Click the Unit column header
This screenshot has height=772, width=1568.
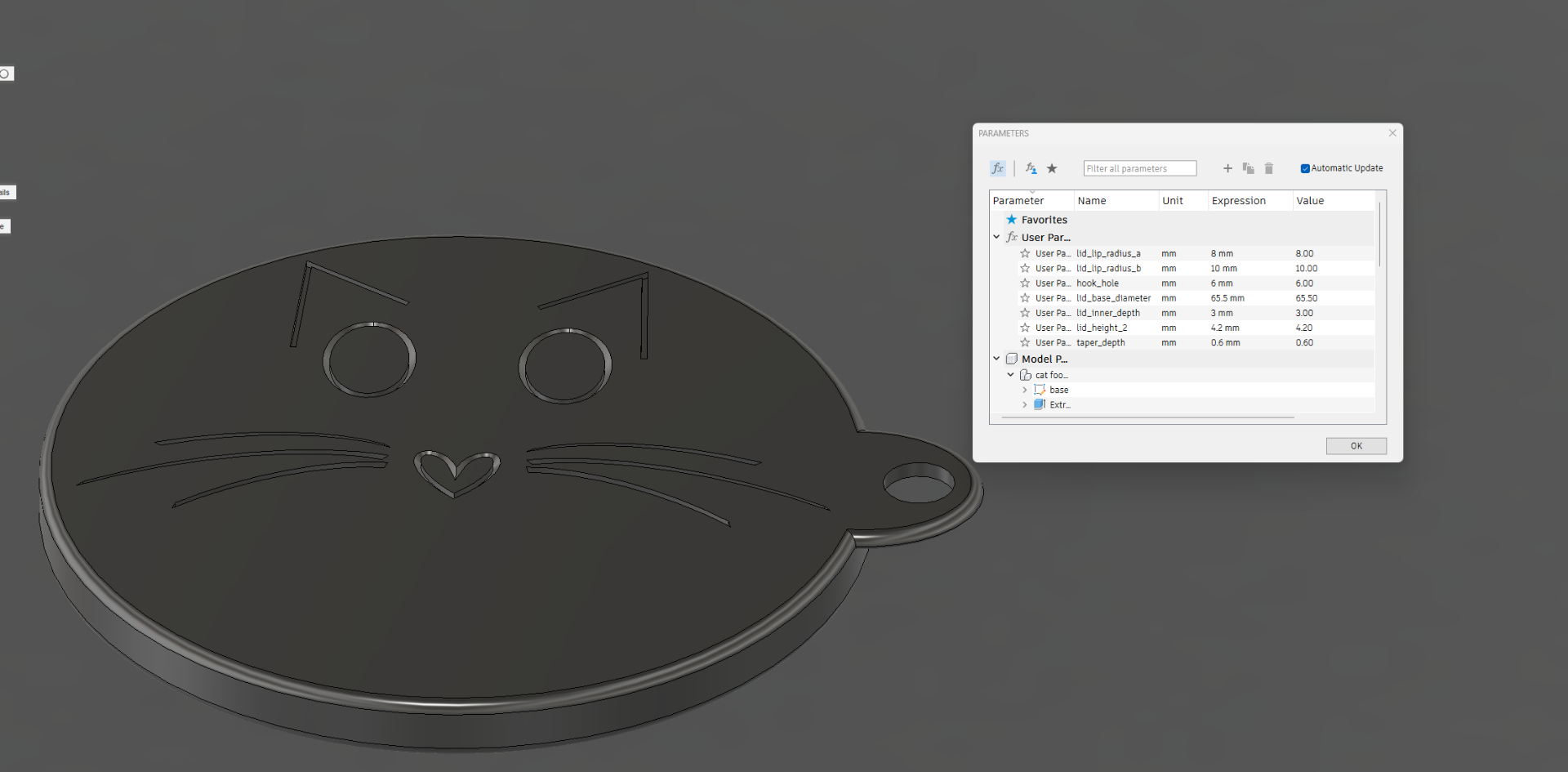coord(1183,201)
